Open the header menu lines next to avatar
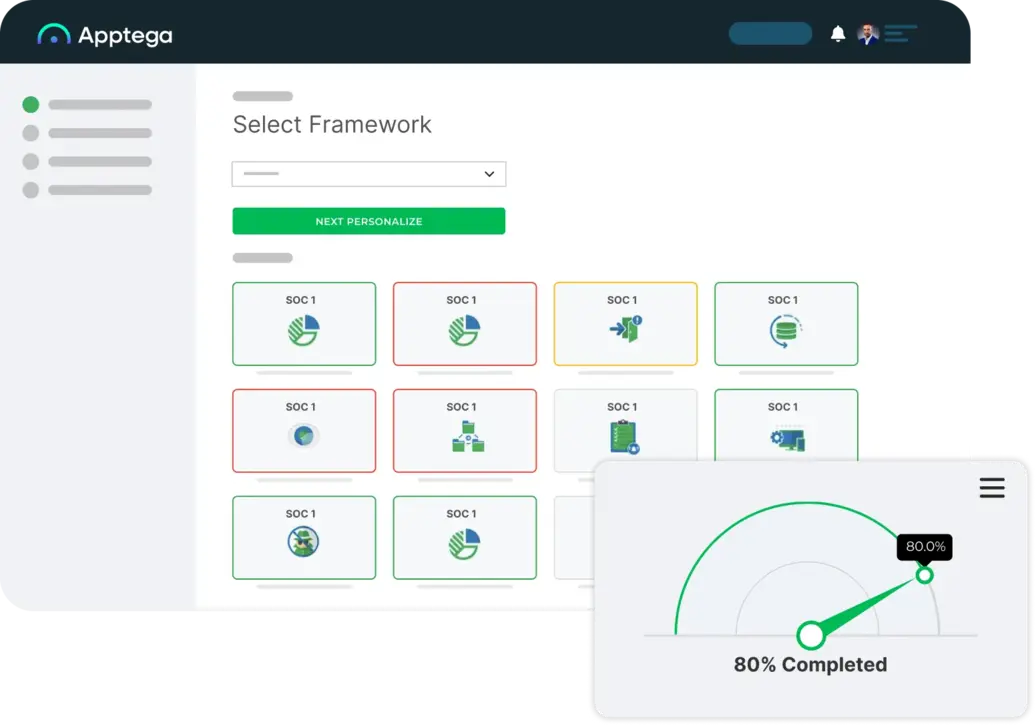Viewport: 1036px width, 726px height. pyautogui.click(x=901, y=33)
